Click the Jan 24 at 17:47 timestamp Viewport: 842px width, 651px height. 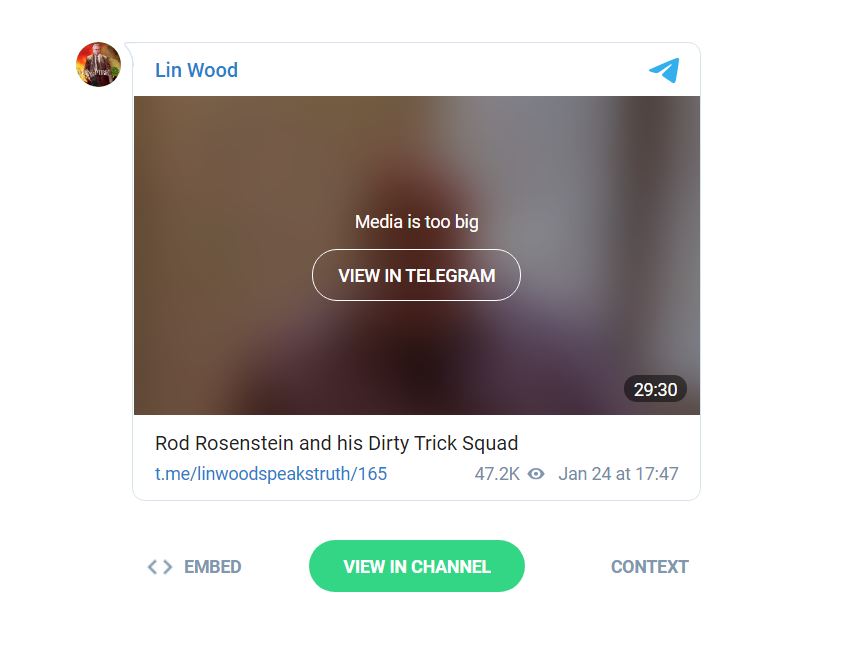coord(618,474)
